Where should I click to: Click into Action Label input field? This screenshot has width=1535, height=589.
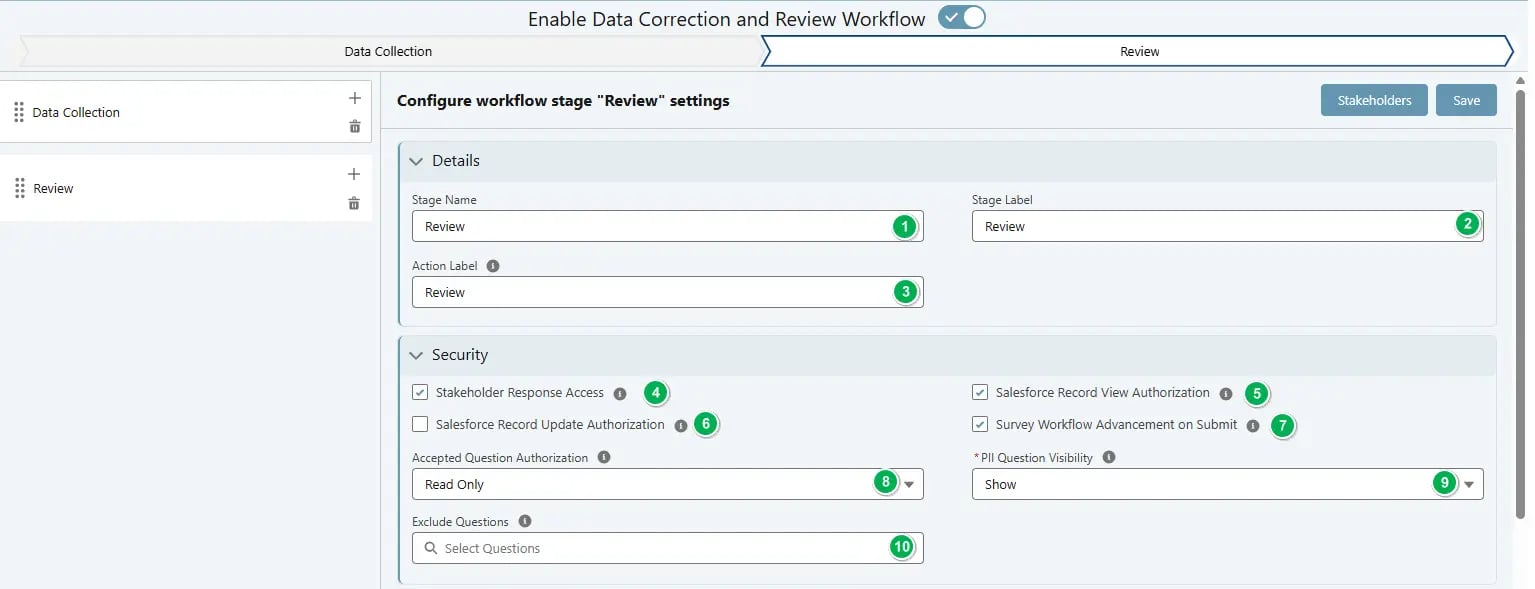[x=667, y=292]
